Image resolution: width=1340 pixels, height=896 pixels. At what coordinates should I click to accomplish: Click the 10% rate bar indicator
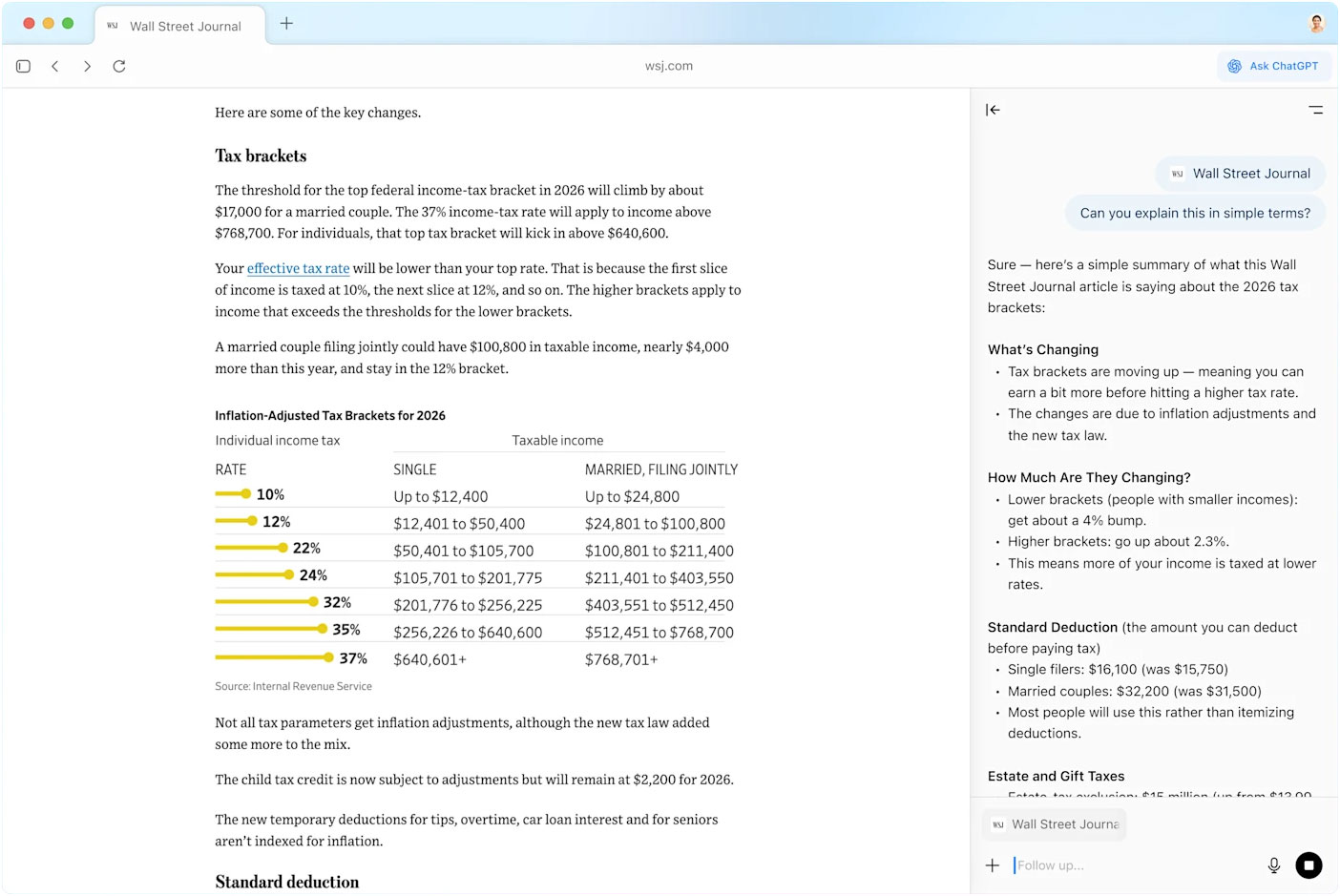point(233,494)
